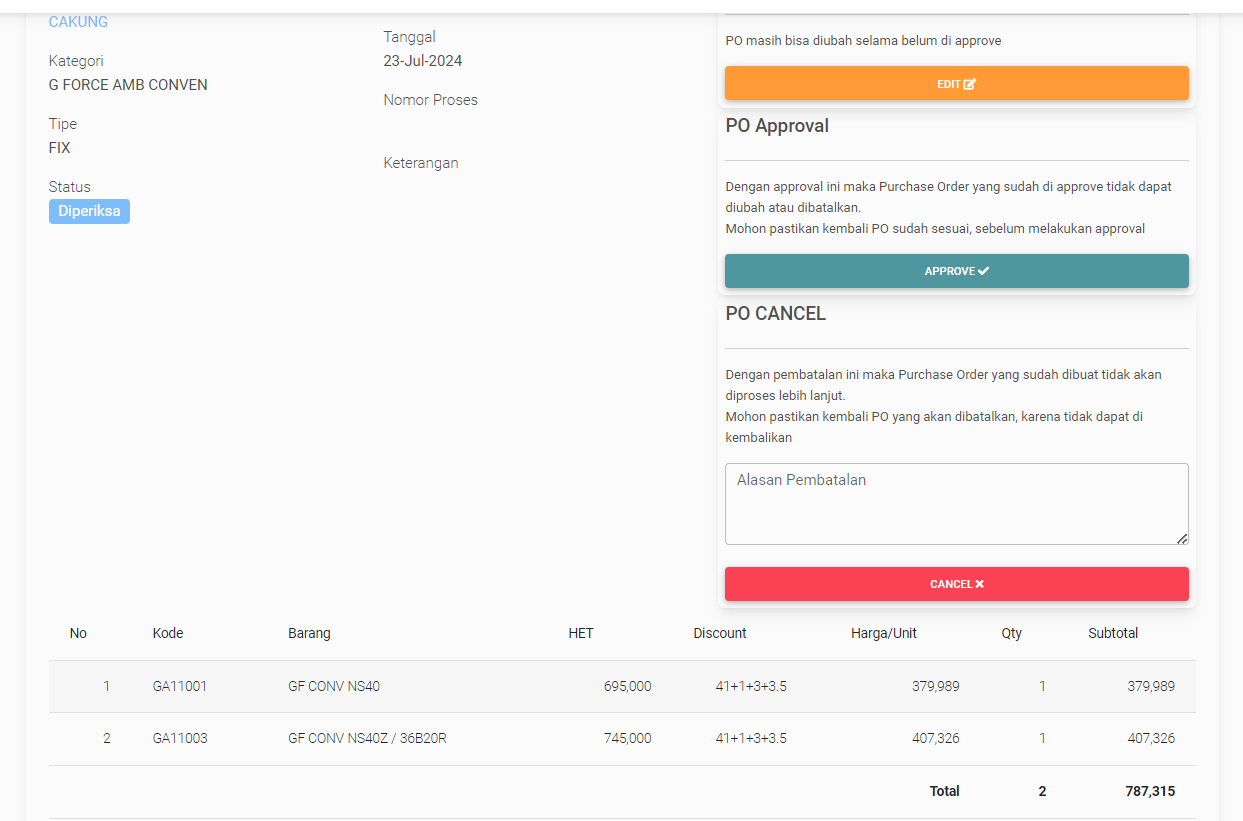
Task: Click the HET column header
Action: pyautogui.click(x=581, y=633)
